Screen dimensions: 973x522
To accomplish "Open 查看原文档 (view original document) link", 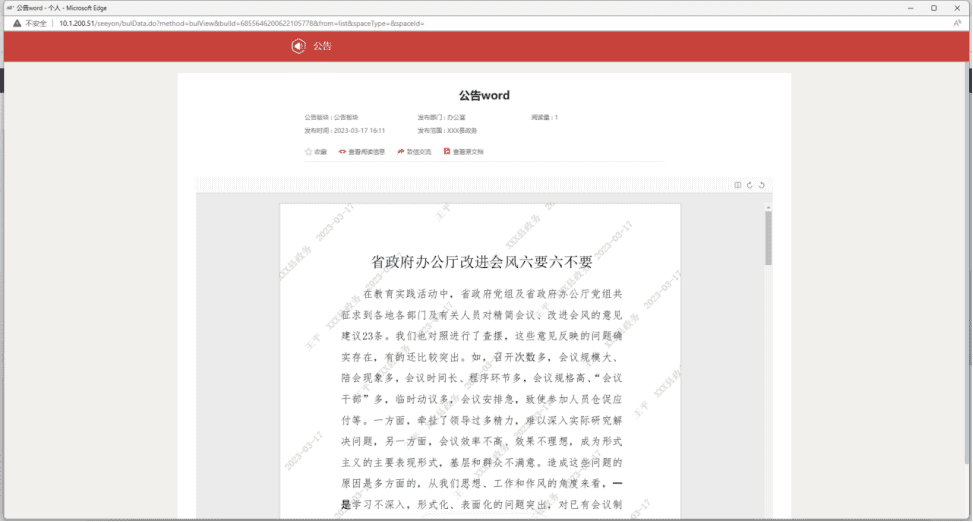I will [464, 151].
